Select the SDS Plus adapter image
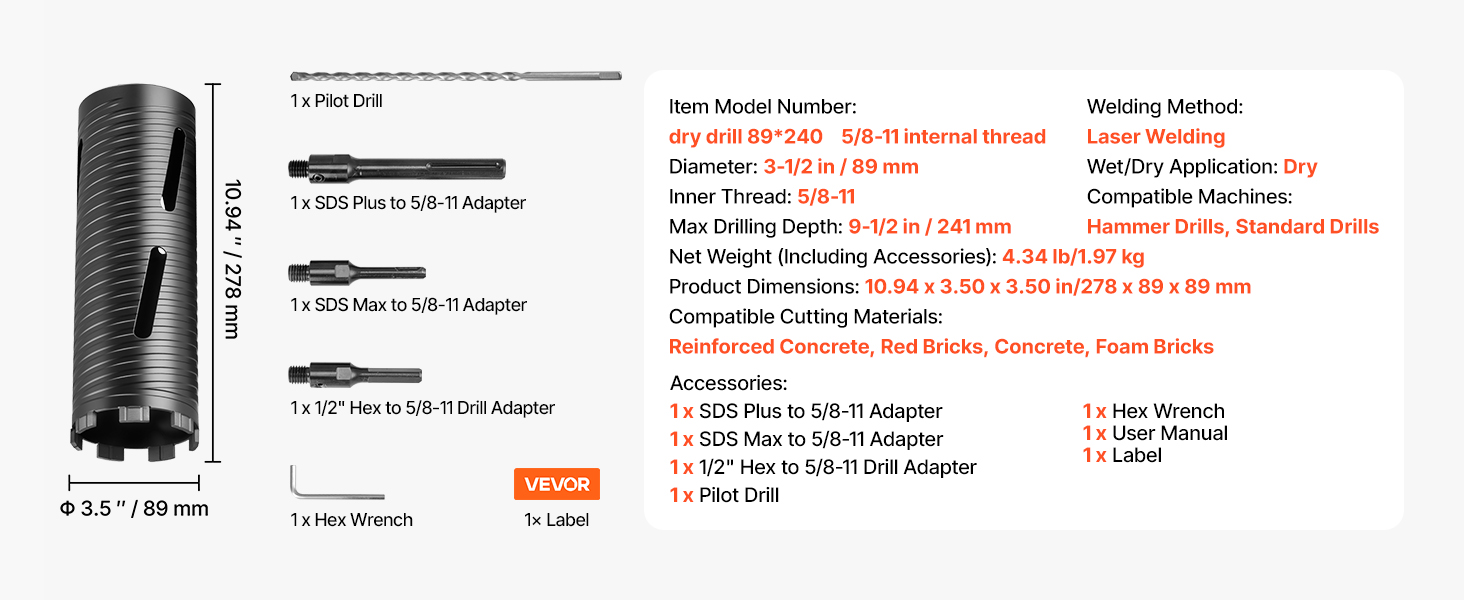The width and height of the screenshot is (1464, 600). click(x=397, y=167)
